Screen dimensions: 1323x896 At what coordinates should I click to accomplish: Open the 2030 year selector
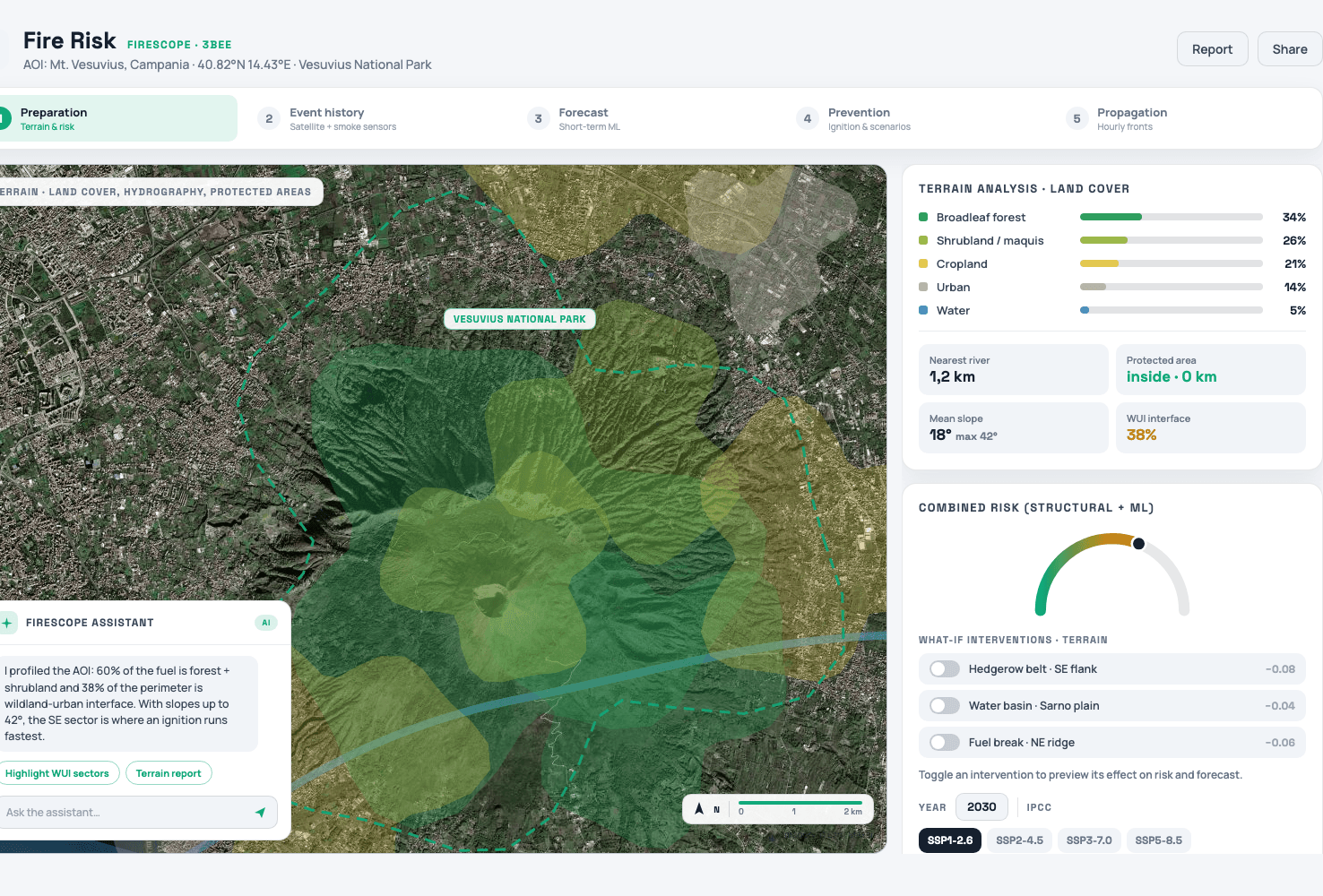pyautogui.click(x=981, y=807)
